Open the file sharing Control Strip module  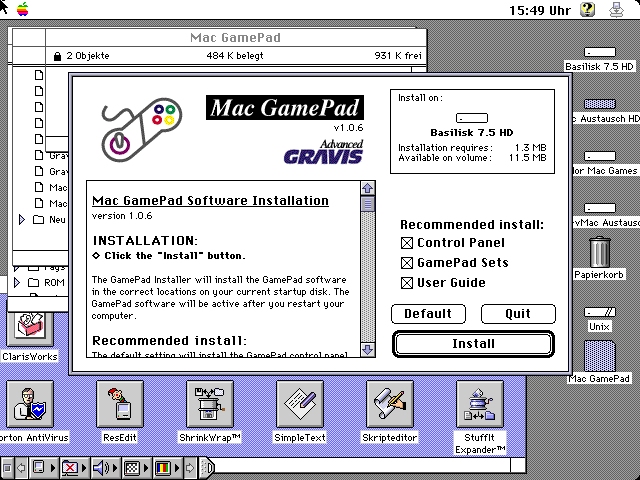pos(74,468)
